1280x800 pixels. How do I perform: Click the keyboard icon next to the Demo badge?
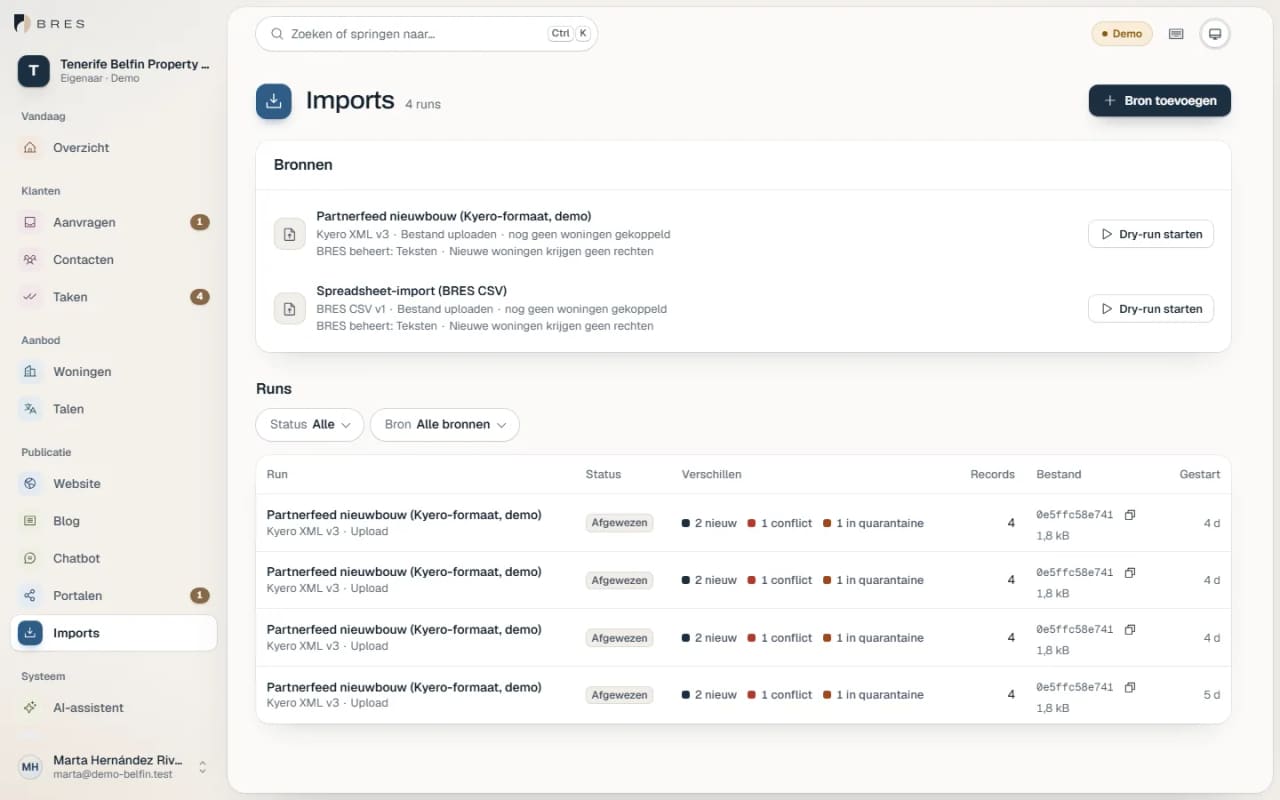pyautogui.click(x=1176, y=34)
